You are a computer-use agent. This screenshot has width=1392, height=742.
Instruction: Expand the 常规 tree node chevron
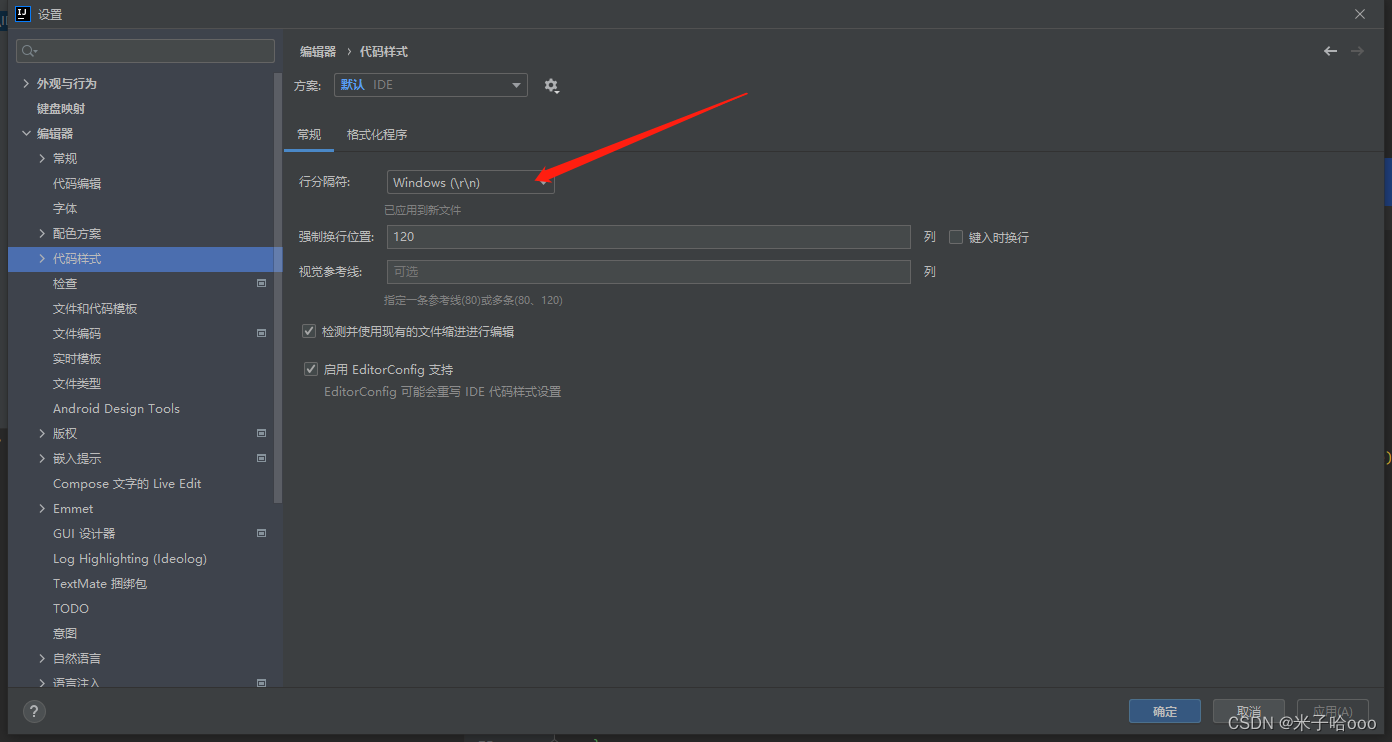[42, 158]
